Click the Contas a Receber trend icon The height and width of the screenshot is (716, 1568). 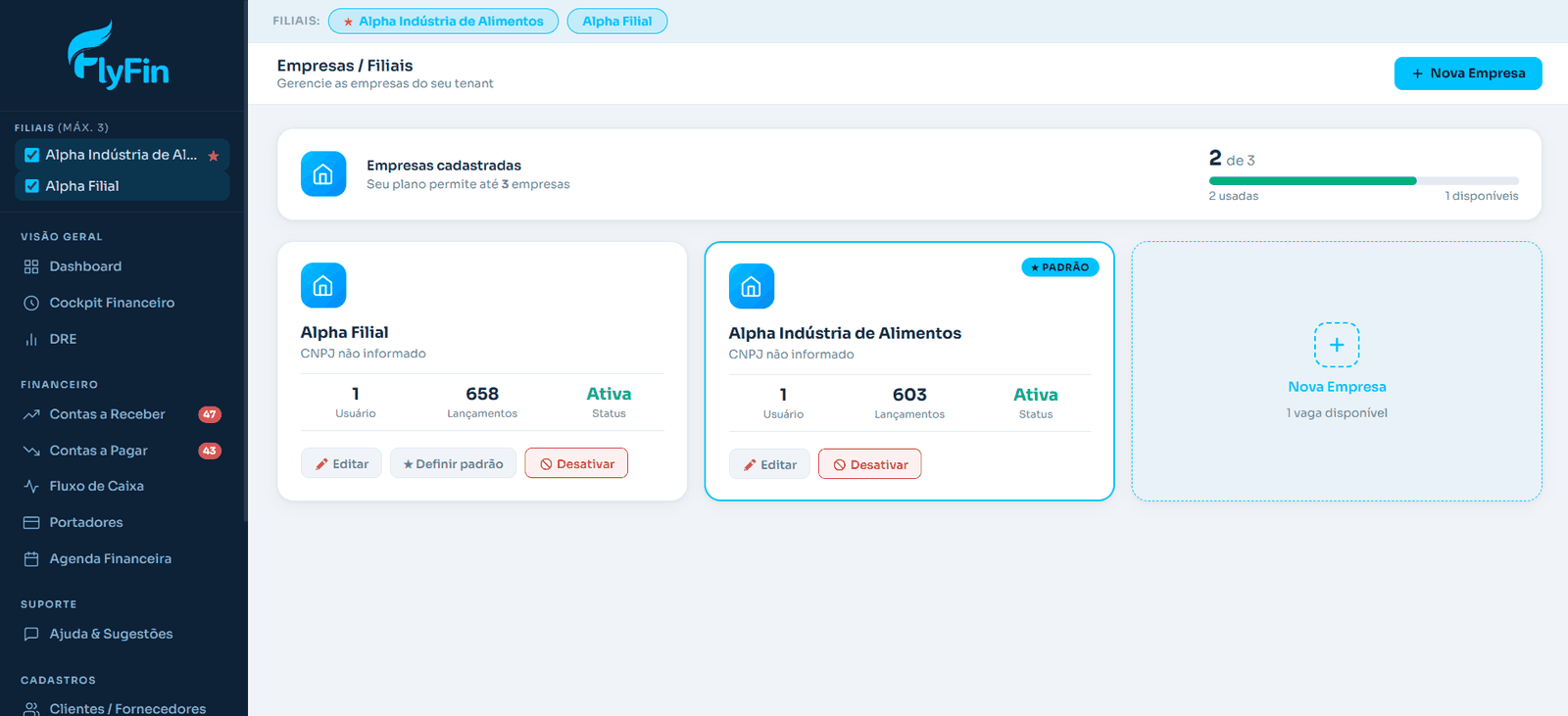(x=31, y=414)
